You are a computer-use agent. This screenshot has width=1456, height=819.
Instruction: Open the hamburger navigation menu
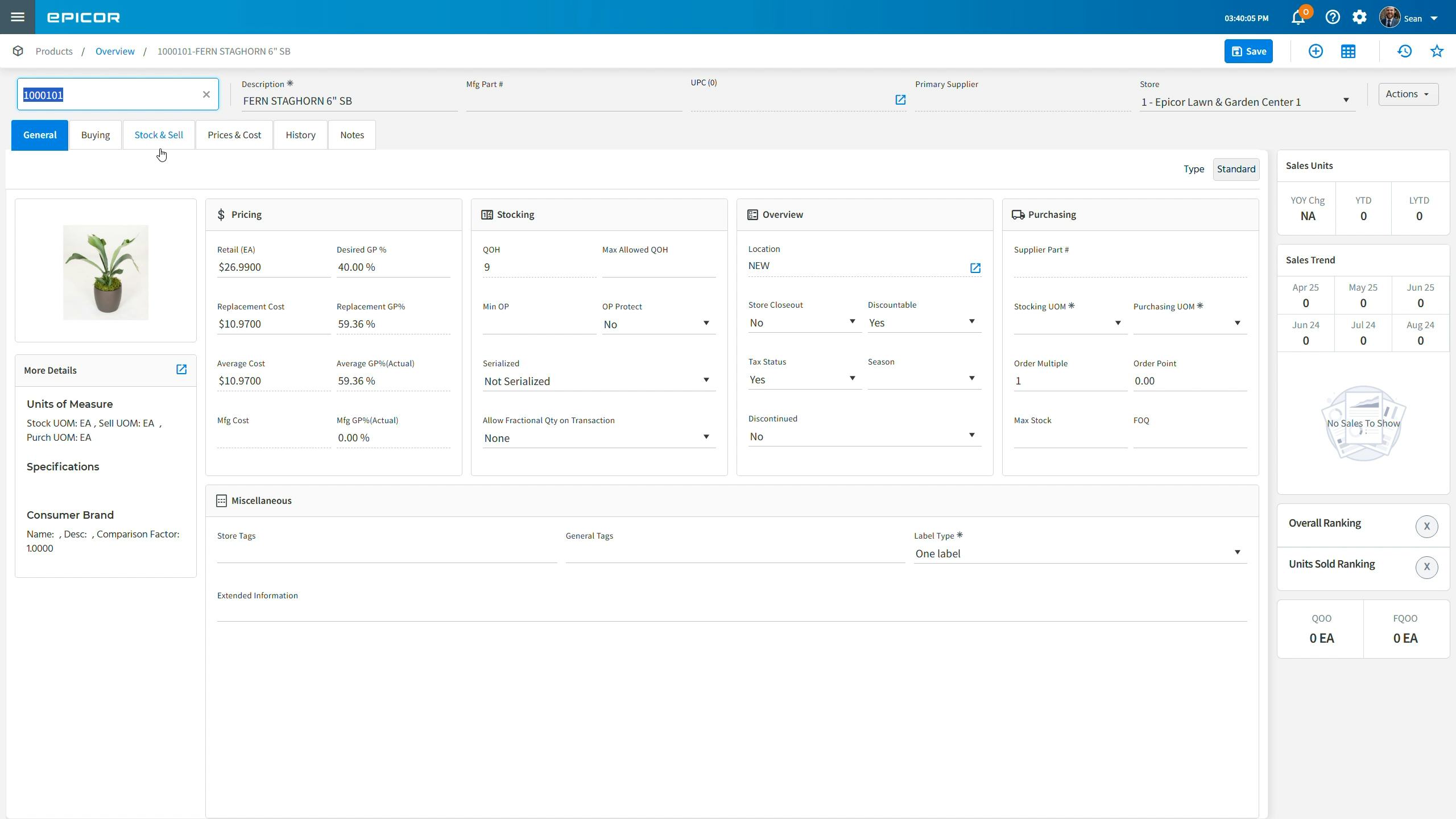point(18,17)
